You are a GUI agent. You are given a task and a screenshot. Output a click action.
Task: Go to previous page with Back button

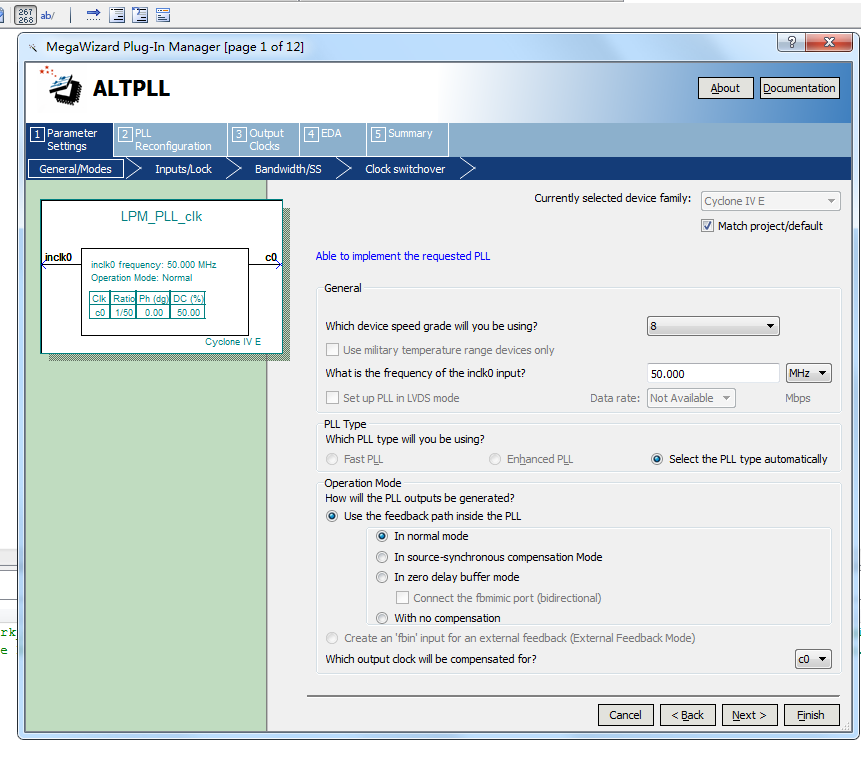687,715
